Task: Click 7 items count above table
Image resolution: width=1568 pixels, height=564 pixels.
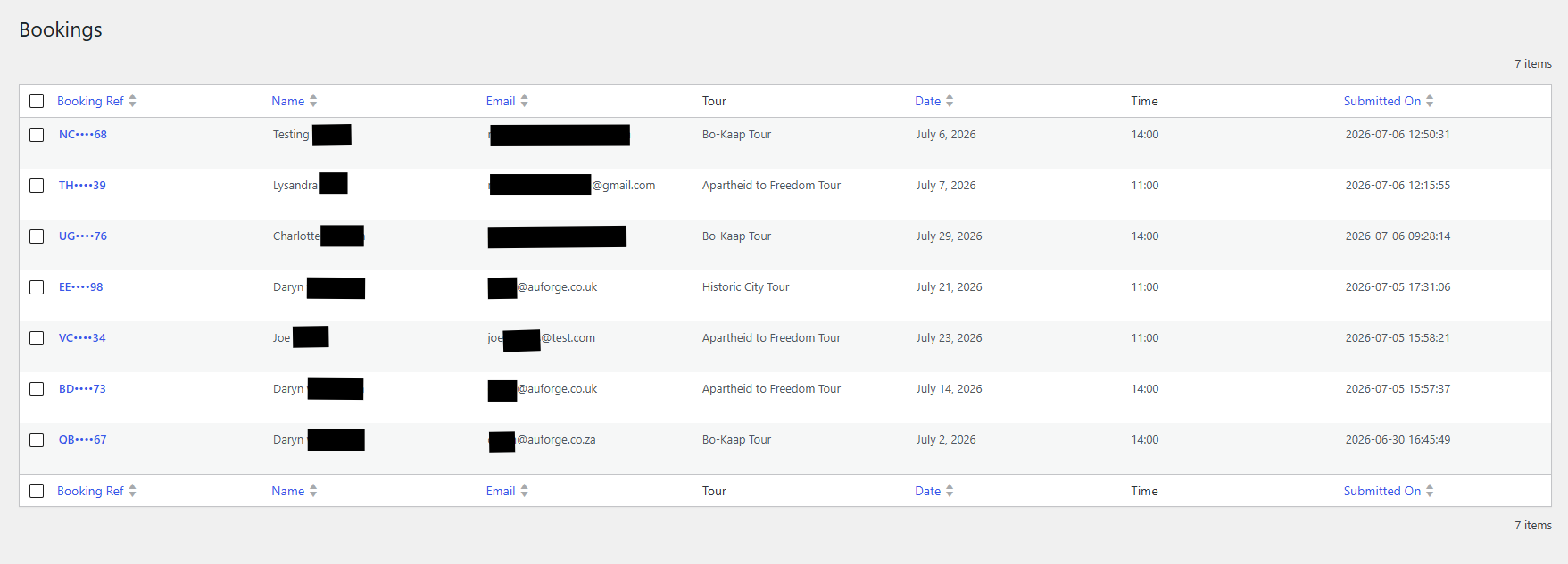Action: (x=1533, y=64)
